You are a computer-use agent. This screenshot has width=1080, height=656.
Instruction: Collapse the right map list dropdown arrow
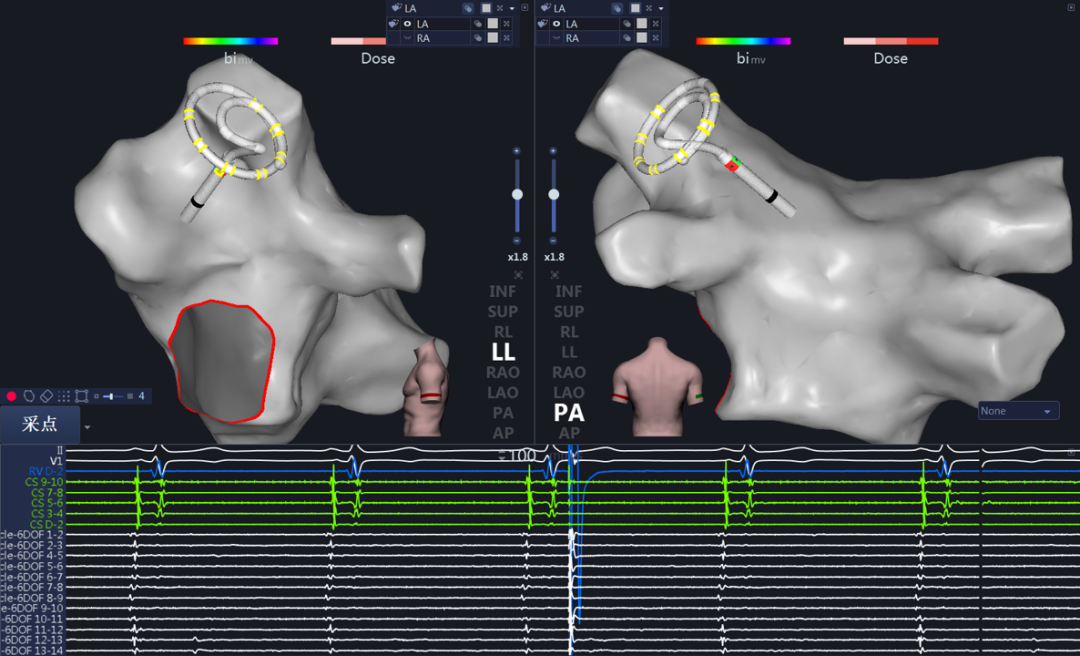[661, 9]
